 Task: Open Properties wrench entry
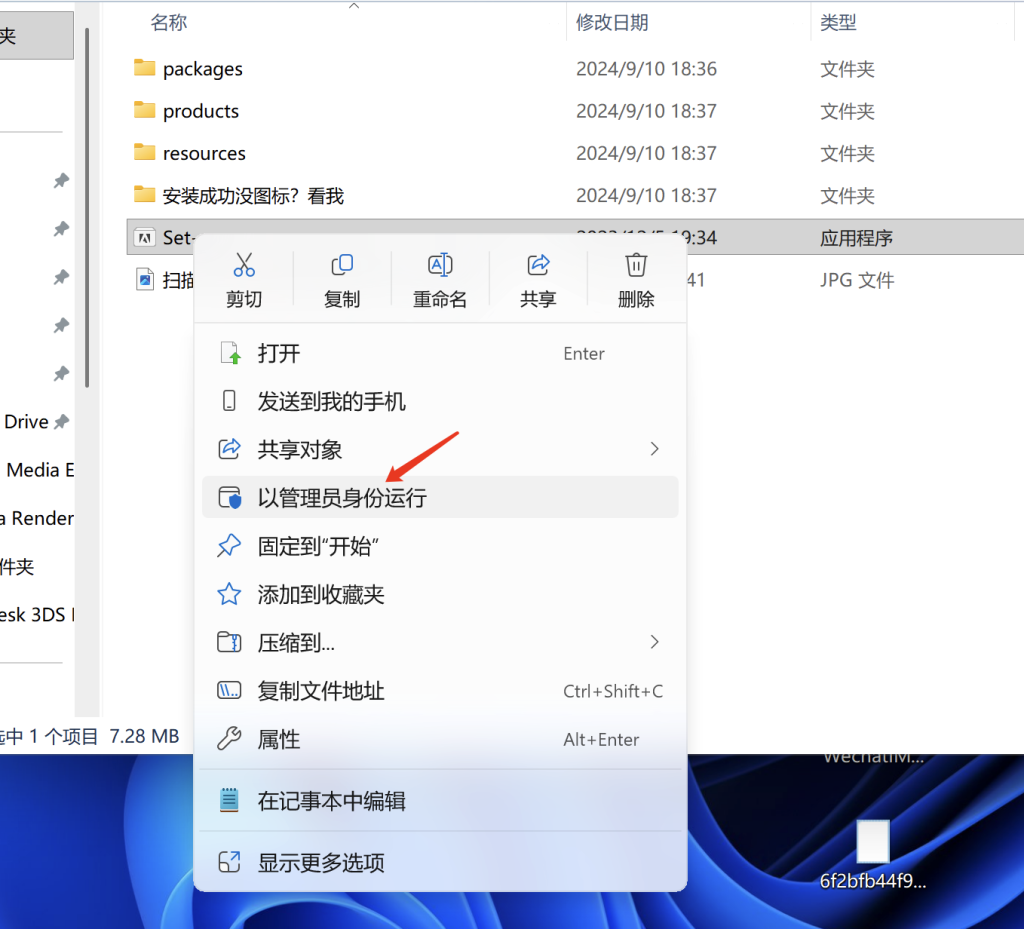278,739
